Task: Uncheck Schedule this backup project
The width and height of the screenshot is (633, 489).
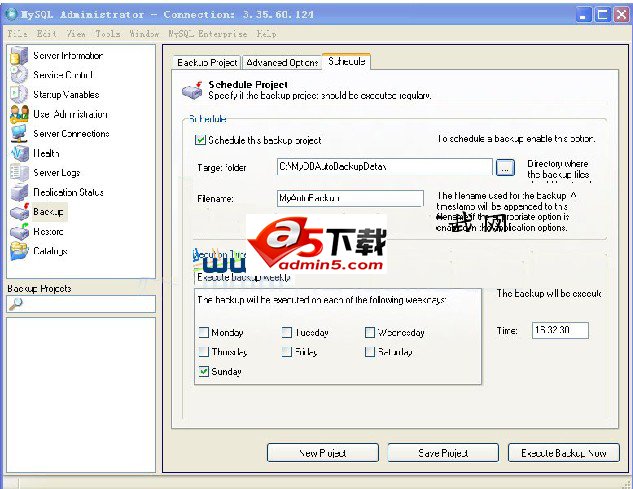Action: [x=200, y=140]
